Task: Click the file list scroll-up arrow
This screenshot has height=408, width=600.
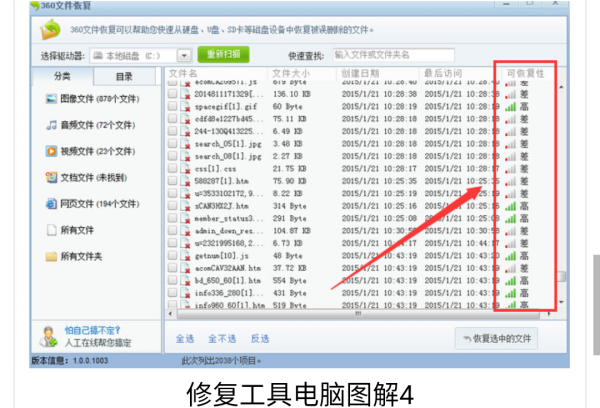Action: 561,87
